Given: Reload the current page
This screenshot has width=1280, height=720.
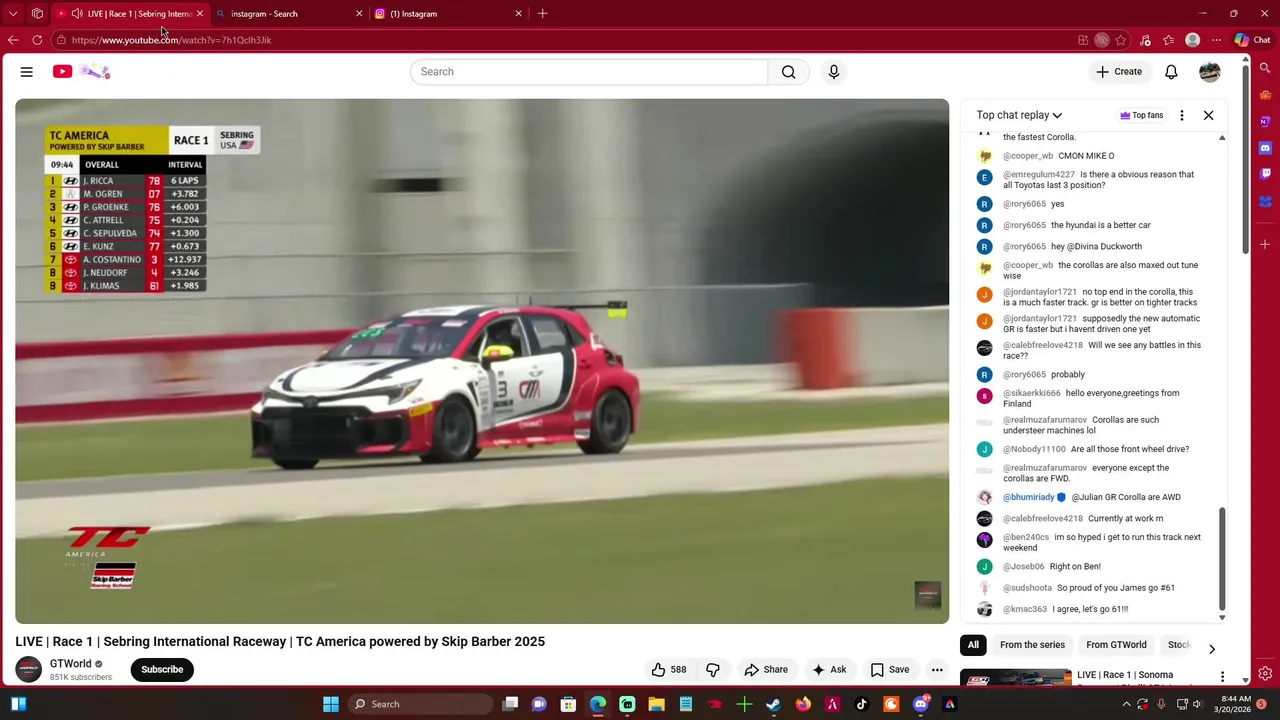Looking at the screenshot, I should (37, 40).
